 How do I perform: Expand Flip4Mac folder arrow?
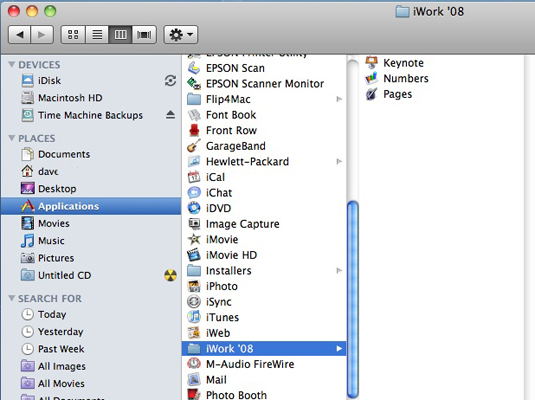[339, 99]
